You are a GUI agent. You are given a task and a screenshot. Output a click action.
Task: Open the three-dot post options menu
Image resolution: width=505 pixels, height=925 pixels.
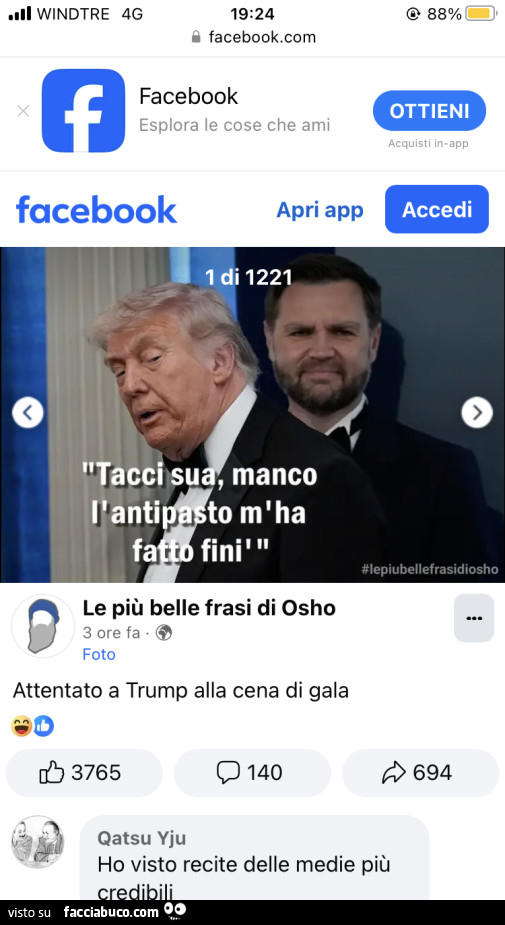[x=474, y=618]
